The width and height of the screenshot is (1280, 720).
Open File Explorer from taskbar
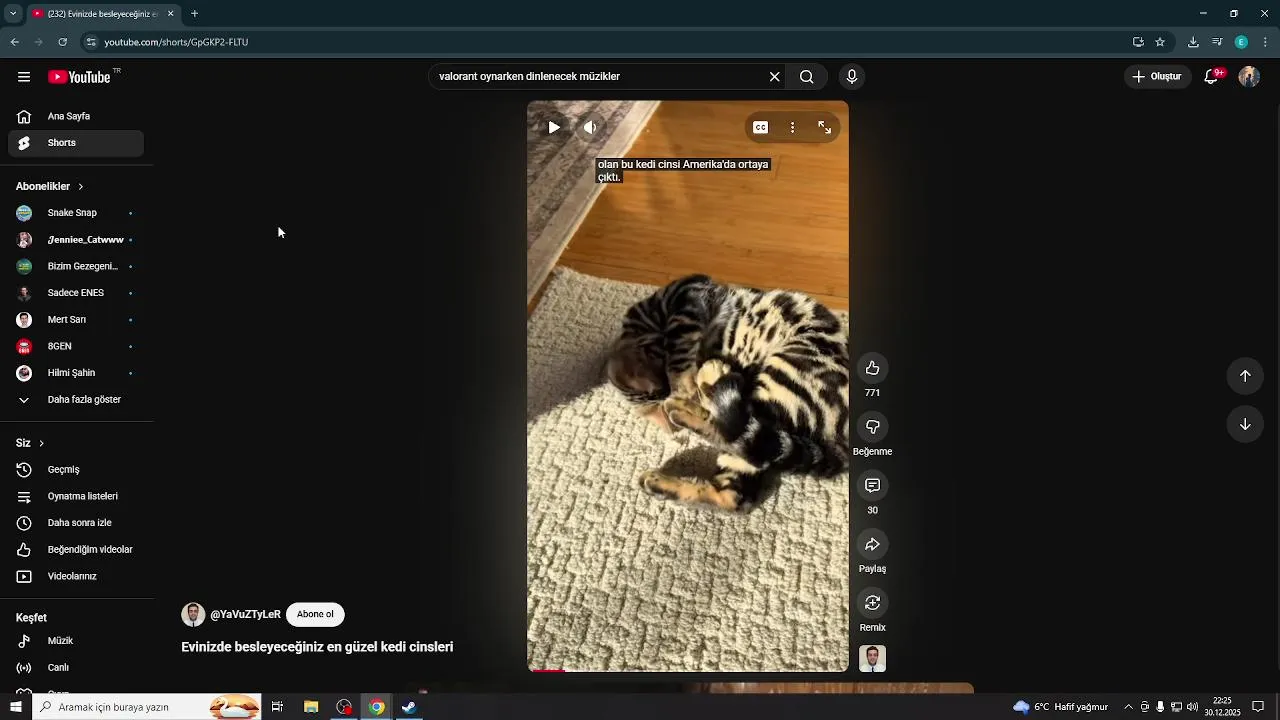(311, 707)
